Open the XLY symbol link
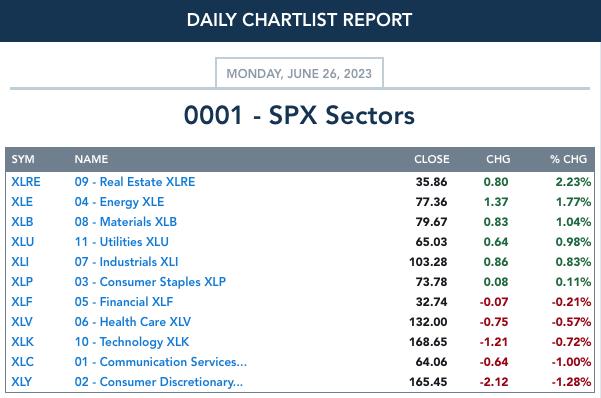The image size is (601, 398). click(21, 382)
